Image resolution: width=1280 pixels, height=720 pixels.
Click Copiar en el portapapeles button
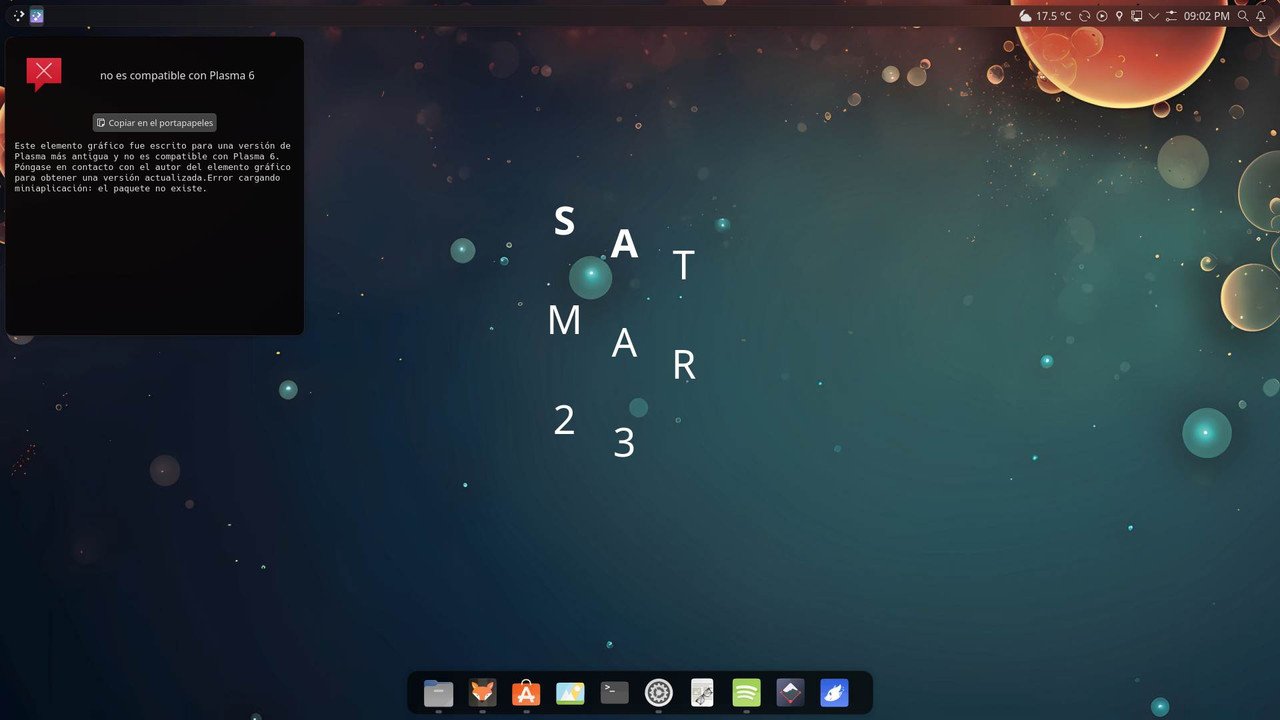[x=155, y=123]
